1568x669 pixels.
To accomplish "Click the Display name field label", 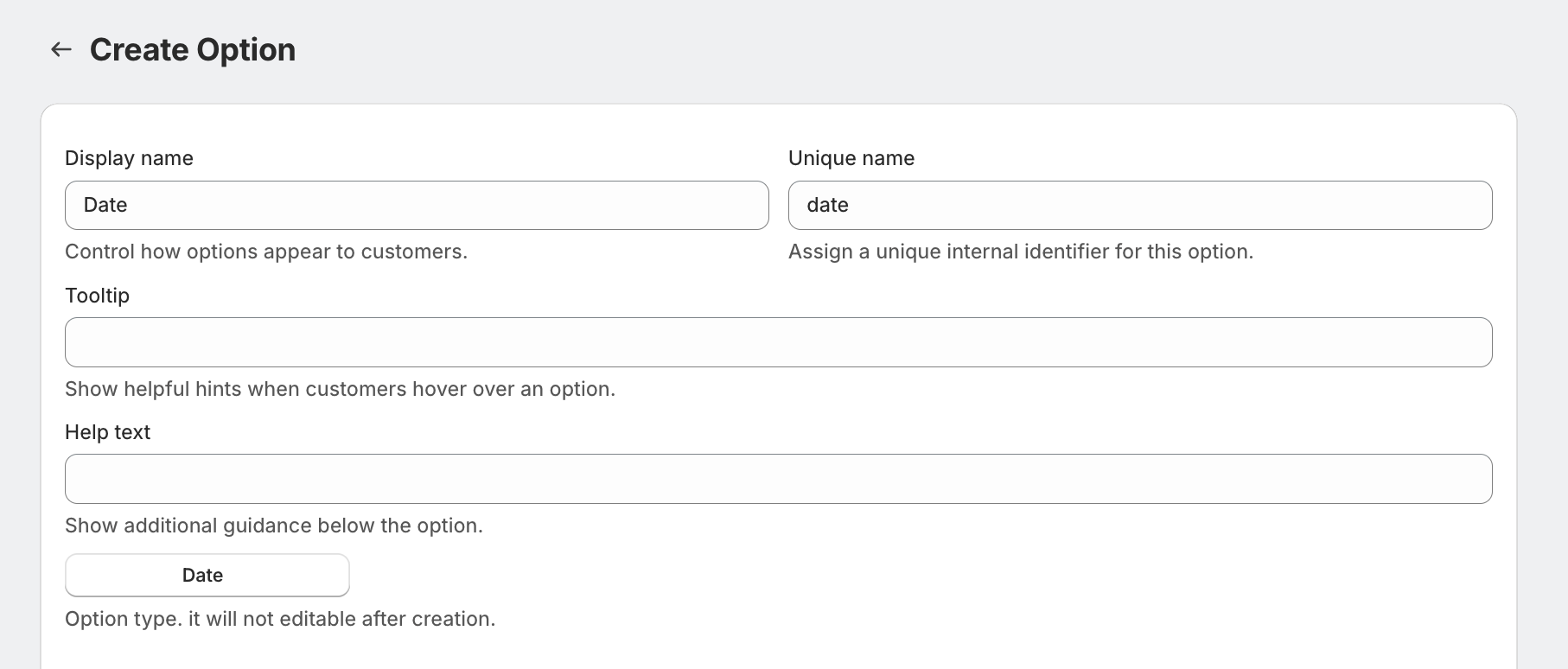I will click(x=129, y=158).
